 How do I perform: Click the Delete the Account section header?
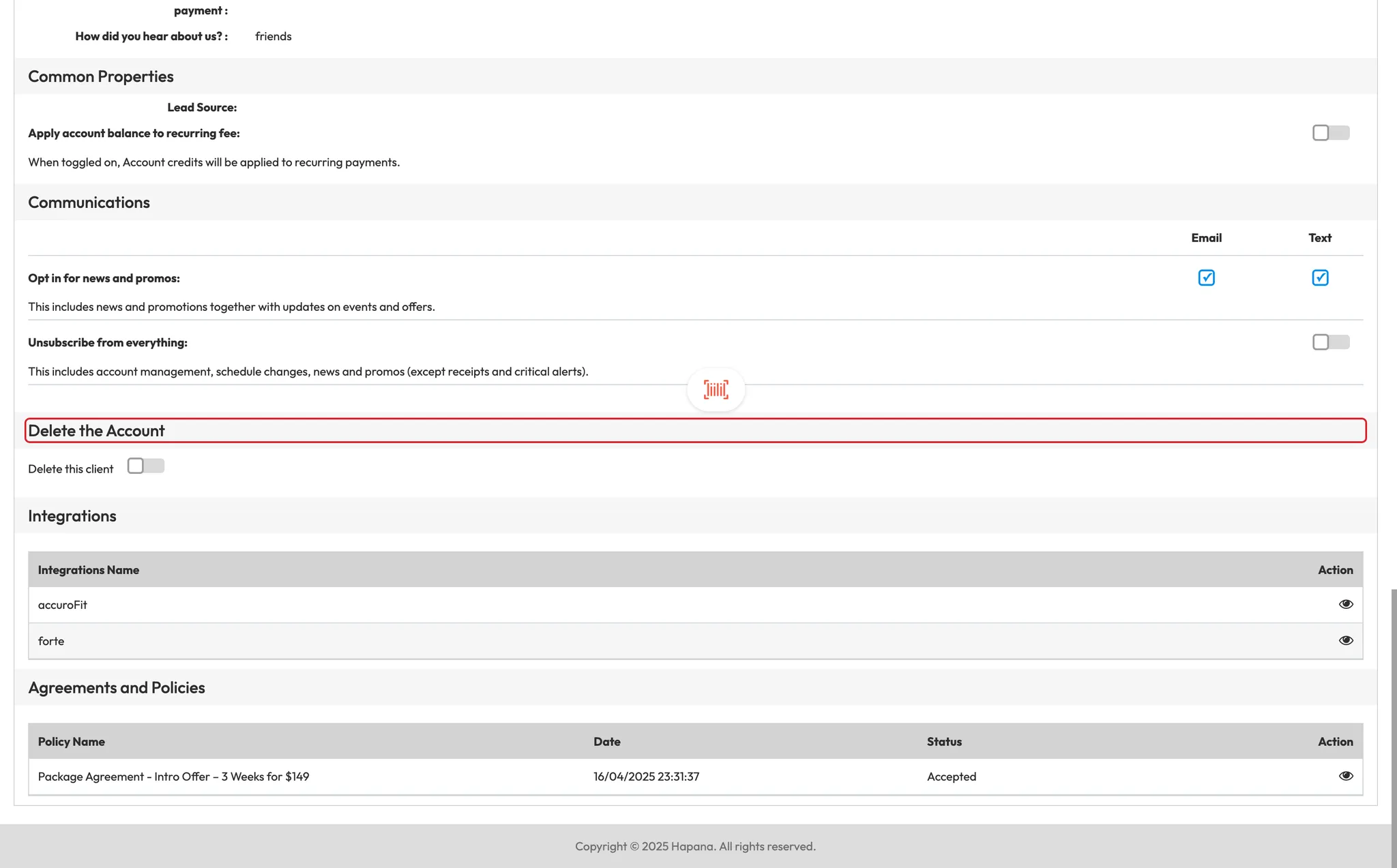(x=96, y=431)
